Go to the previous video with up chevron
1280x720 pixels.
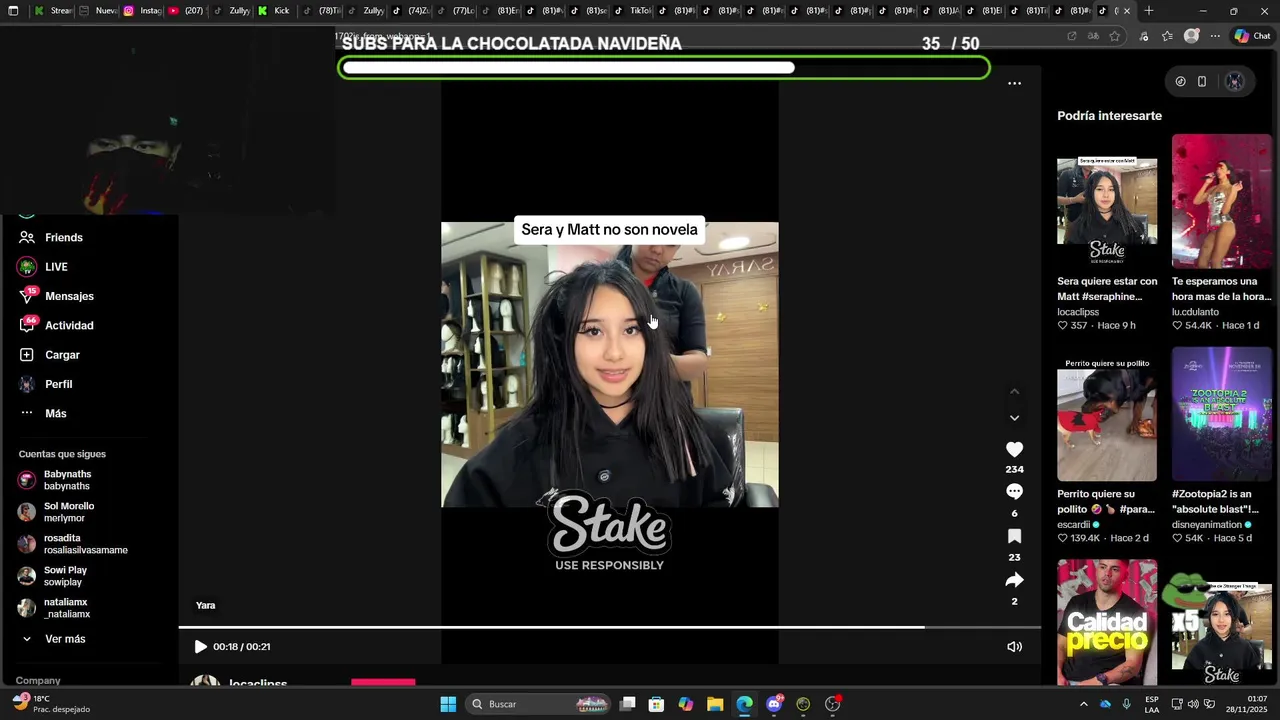tap(1014, 391)
